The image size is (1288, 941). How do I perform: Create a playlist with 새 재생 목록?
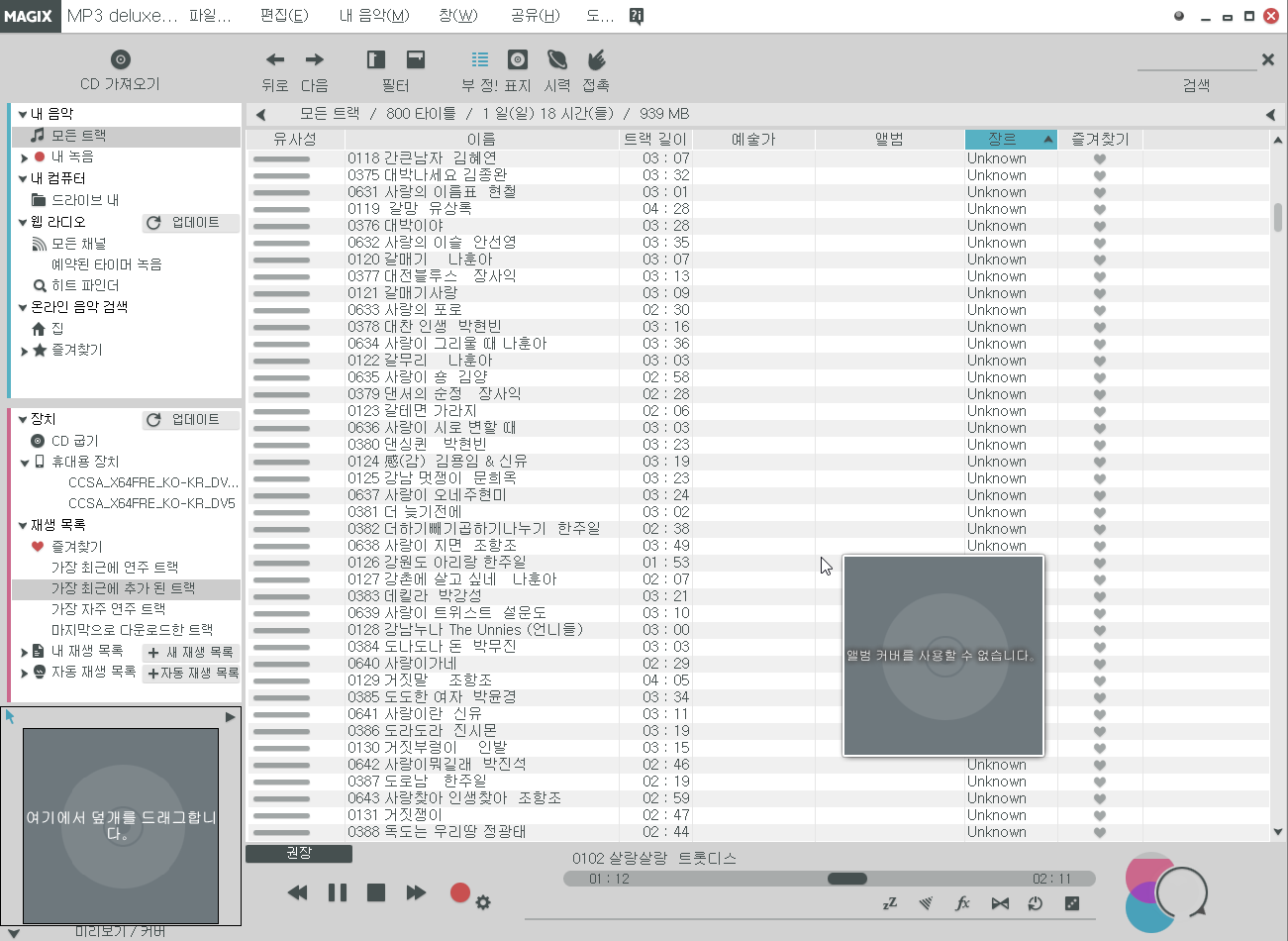191,652
